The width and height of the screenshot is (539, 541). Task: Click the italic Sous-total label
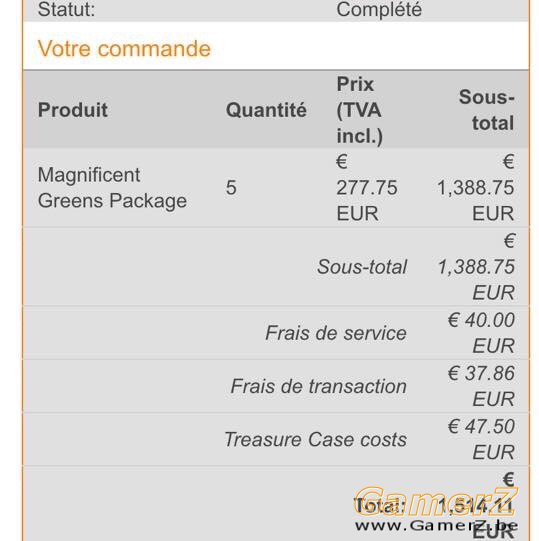(362, 267)
